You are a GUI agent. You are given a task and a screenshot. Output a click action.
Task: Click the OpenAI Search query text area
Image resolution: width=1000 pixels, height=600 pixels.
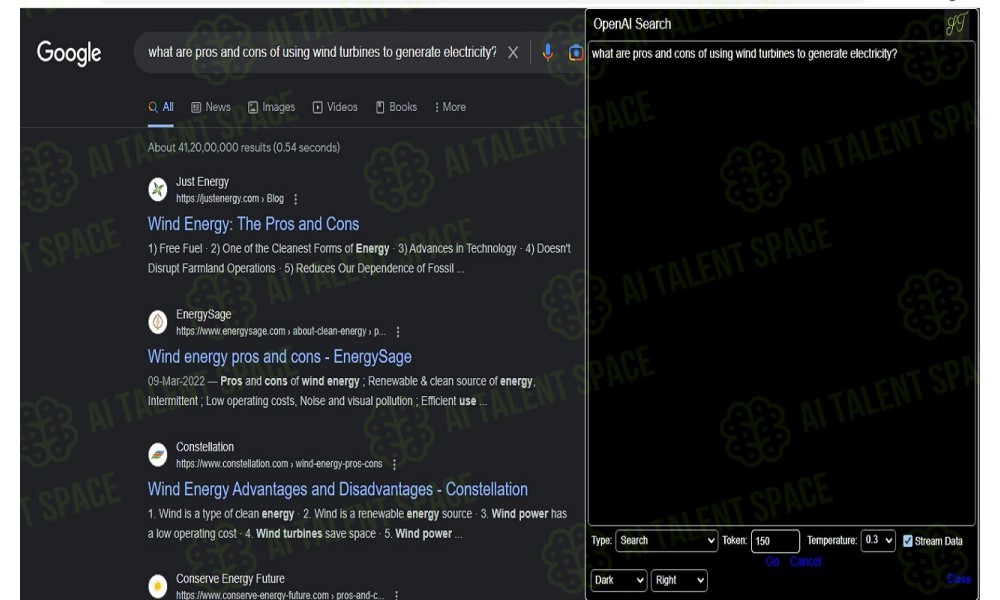(781, 283)
